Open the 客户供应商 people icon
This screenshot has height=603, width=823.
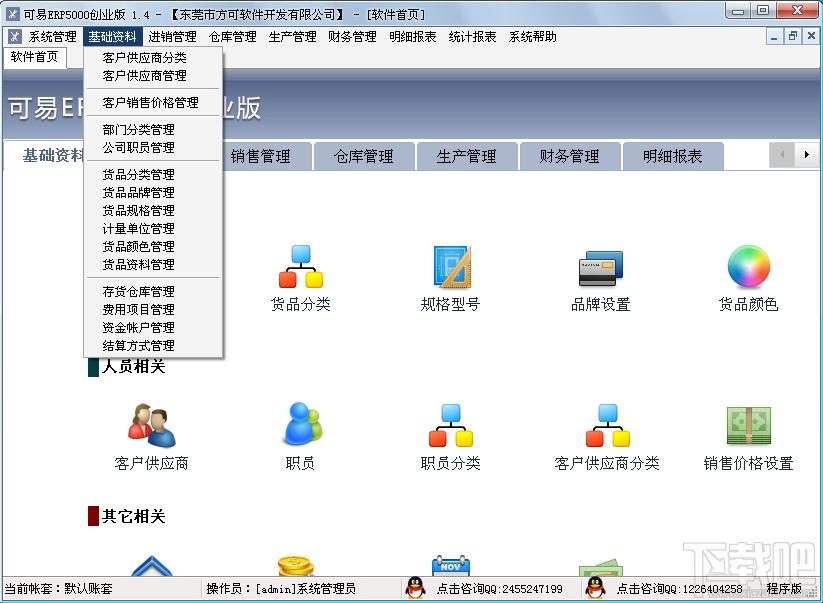click(x=152, y=425)
